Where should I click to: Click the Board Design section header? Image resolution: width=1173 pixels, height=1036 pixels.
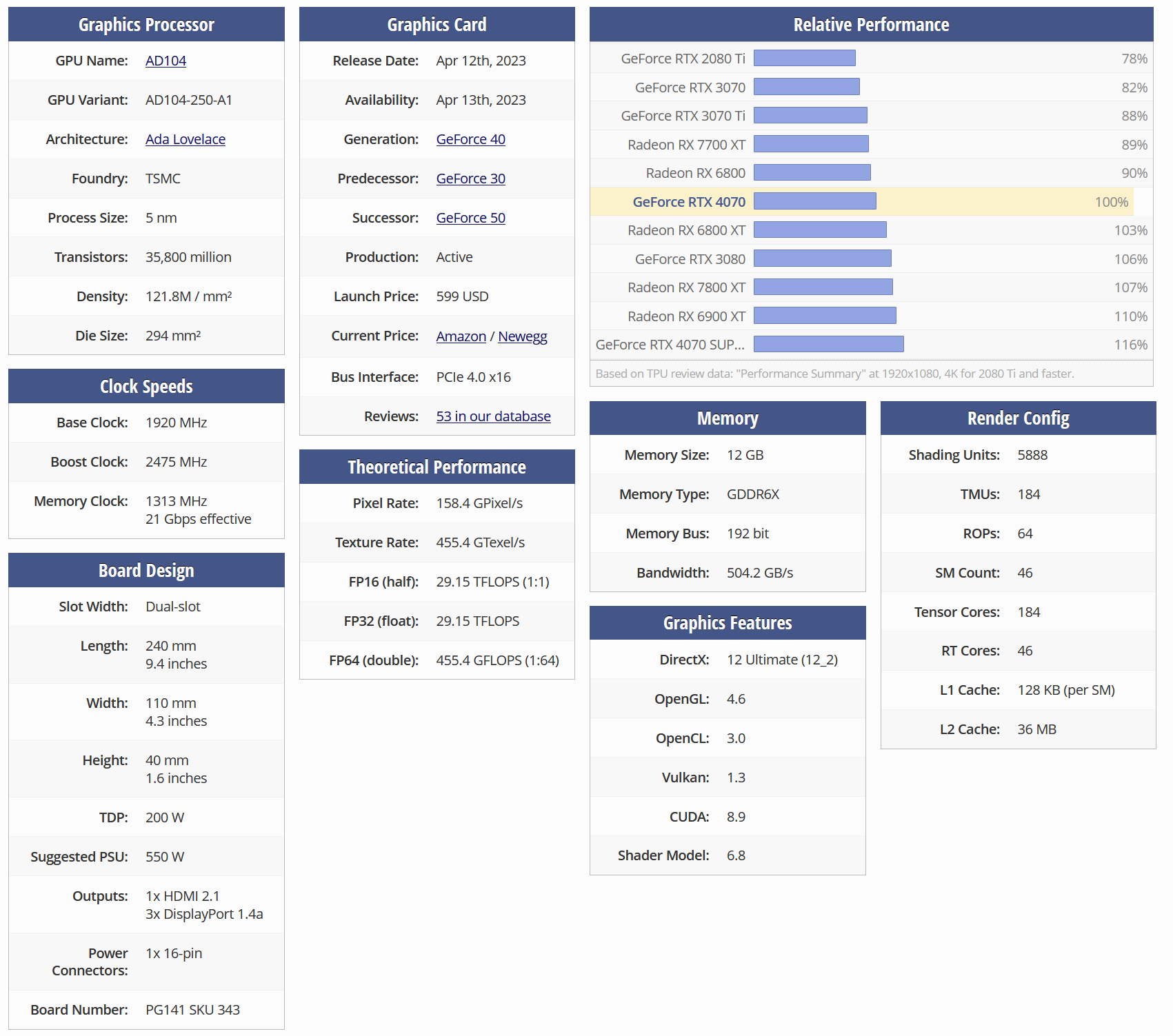tap(146, 570)
